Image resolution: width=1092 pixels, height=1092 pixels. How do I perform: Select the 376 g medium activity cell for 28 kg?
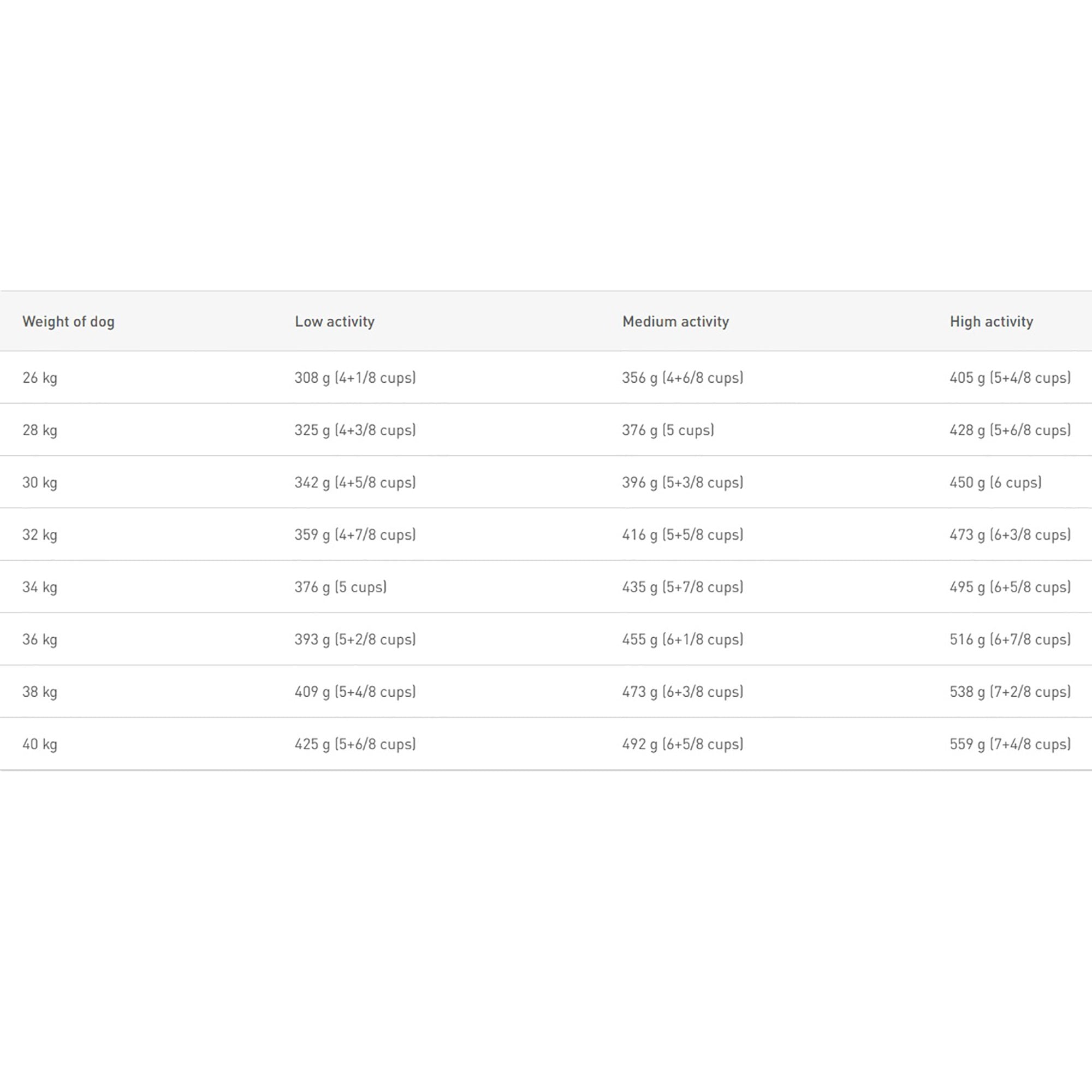[x=668, y=430]
